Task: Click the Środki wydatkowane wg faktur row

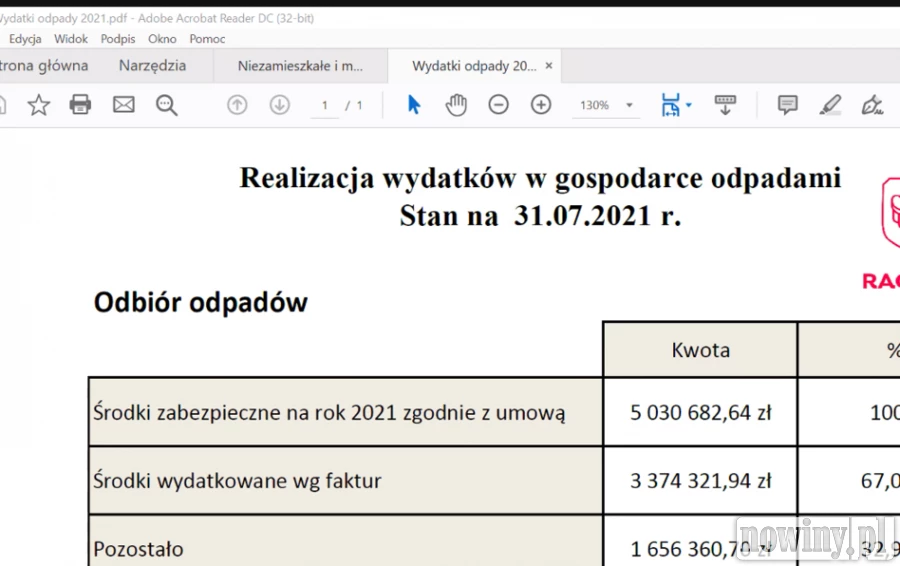Action: (346, 480)
